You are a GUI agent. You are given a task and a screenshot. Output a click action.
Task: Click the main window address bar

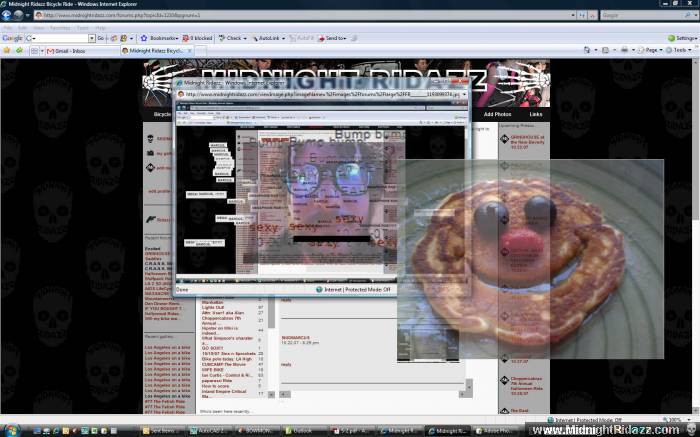click(303, 15)
